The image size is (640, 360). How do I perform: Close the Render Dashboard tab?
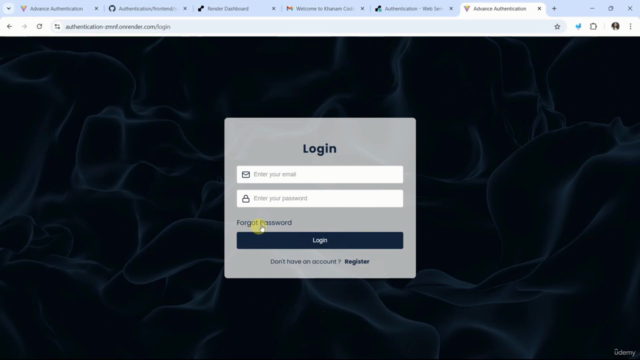(273, 9)
